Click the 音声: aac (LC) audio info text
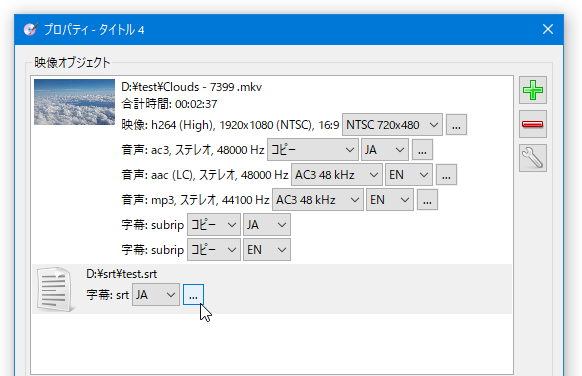 coord(205,175)
